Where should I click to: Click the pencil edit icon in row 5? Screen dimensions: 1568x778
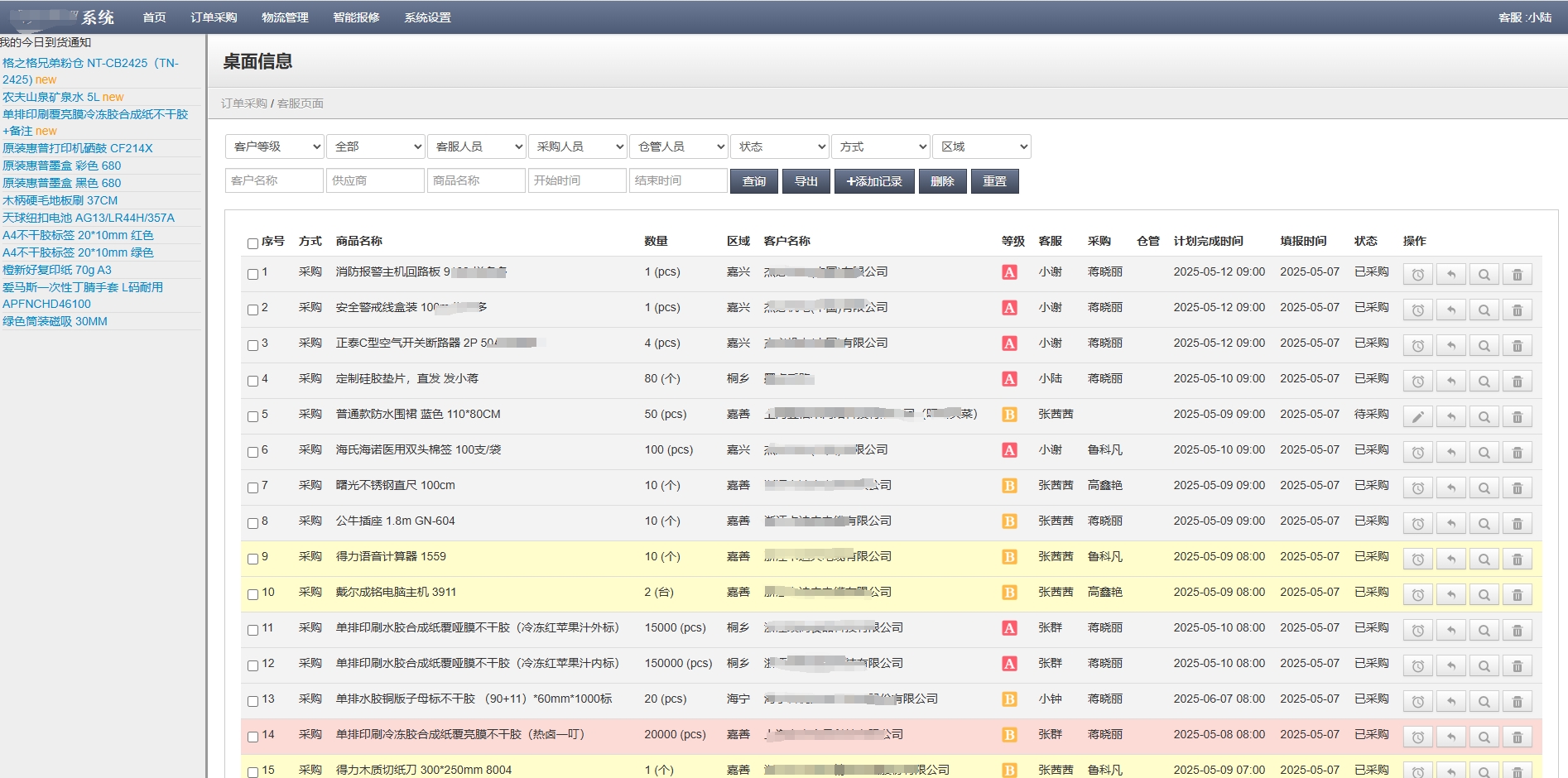coord(1417,417)
